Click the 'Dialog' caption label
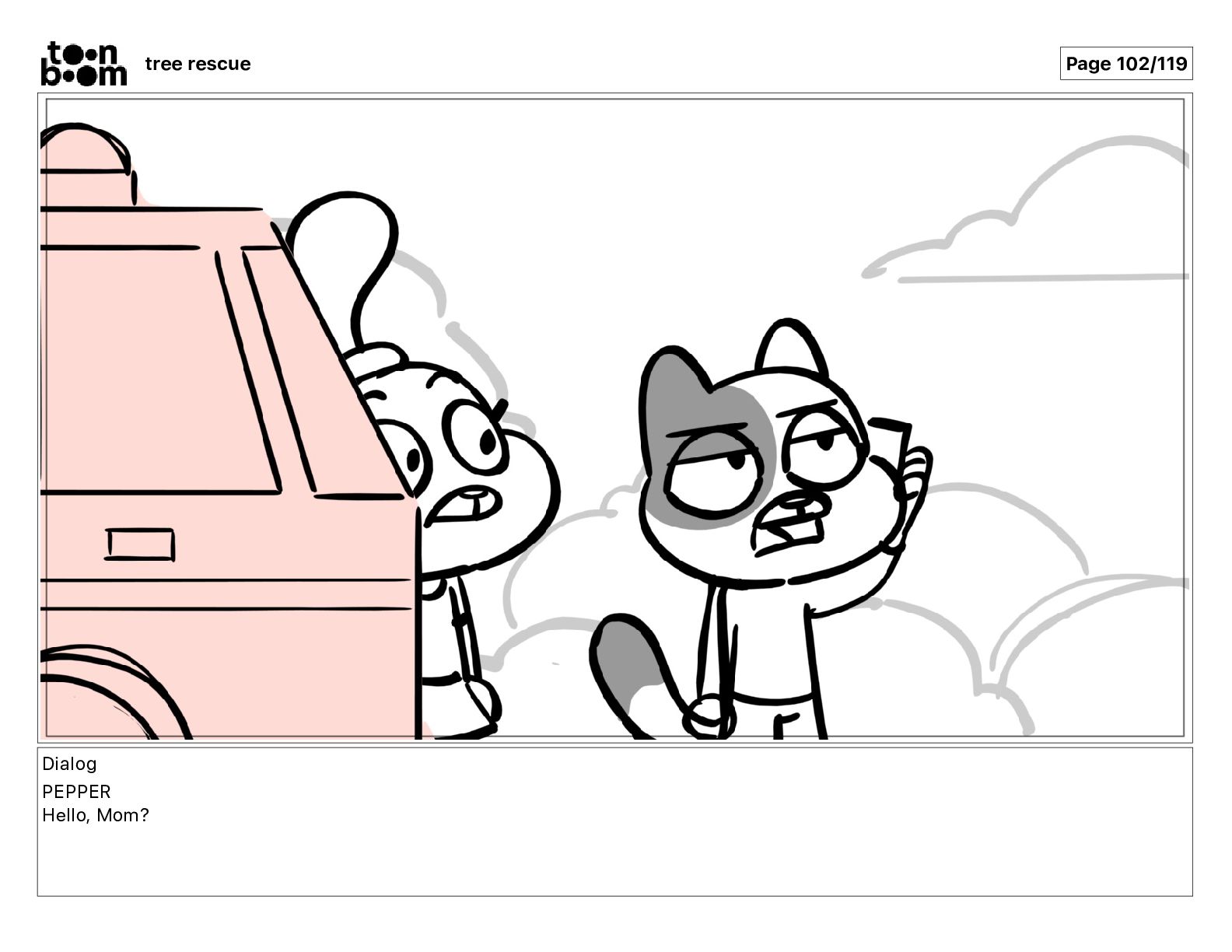This screenshot has width=1232, height=952. tap(69, 764)
